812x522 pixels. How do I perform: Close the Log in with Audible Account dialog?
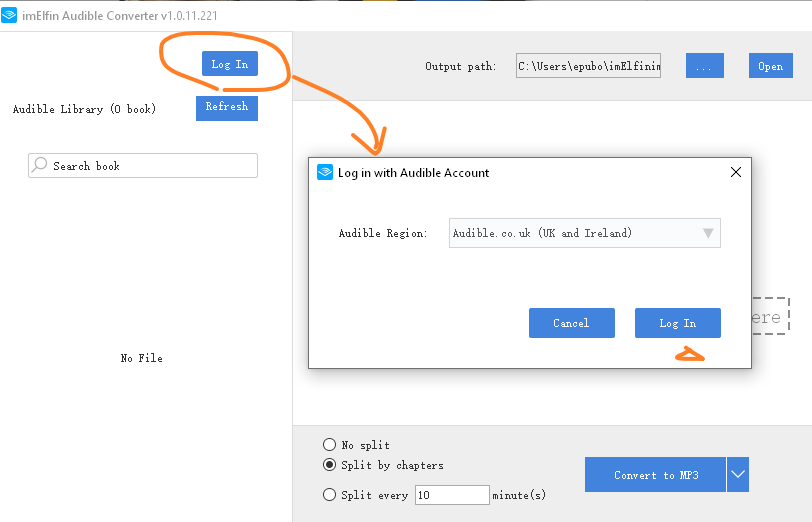point(736,172)
